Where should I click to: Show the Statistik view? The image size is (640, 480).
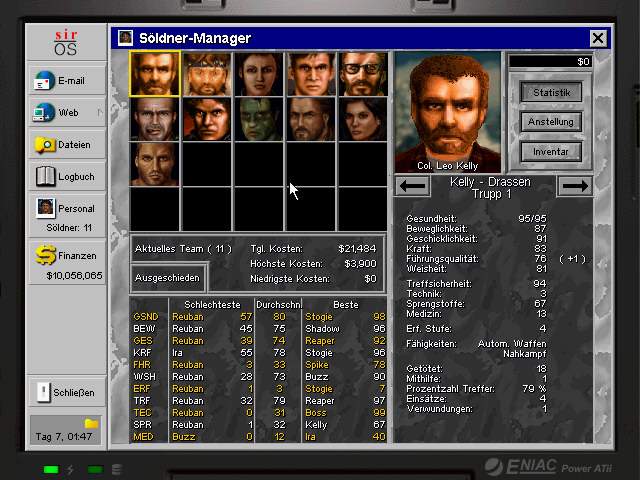(x=551, y=93)
